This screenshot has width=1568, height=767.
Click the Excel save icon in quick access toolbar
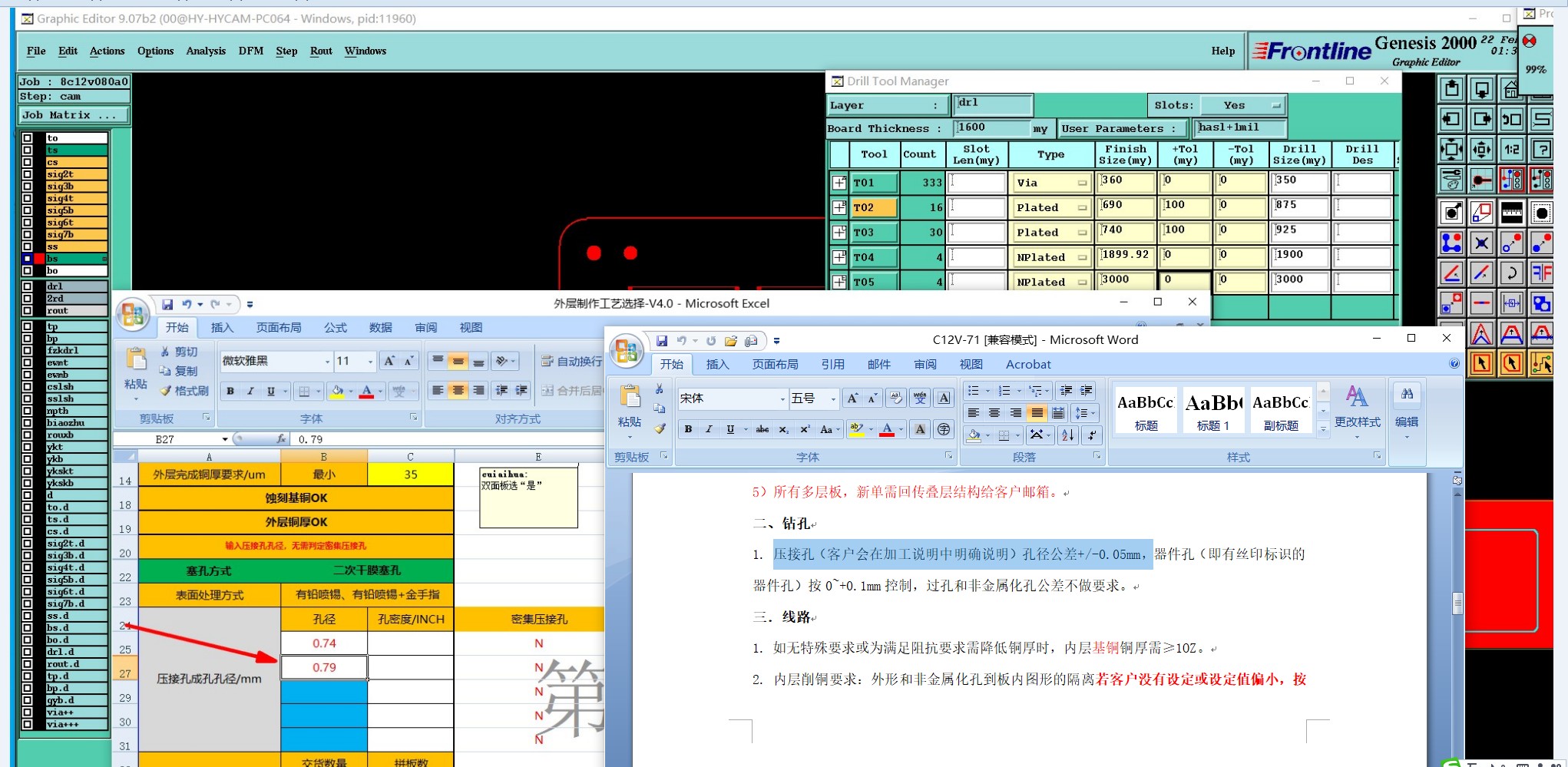click(x=167, y=305)
